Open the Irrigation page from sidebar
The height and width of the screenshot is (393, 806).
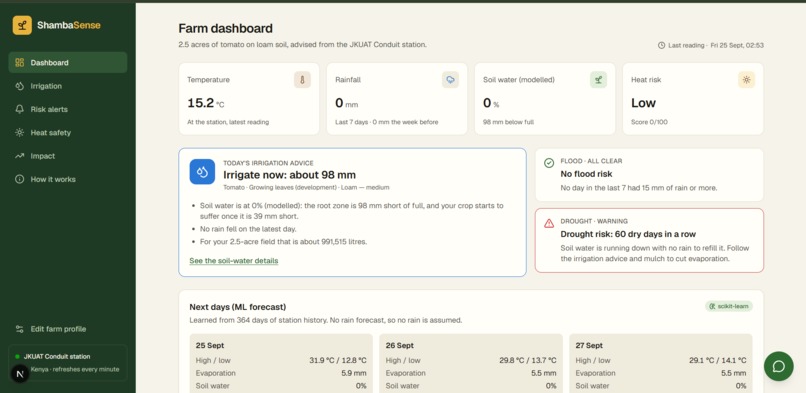pyautogui.click(x=68, y=86)
